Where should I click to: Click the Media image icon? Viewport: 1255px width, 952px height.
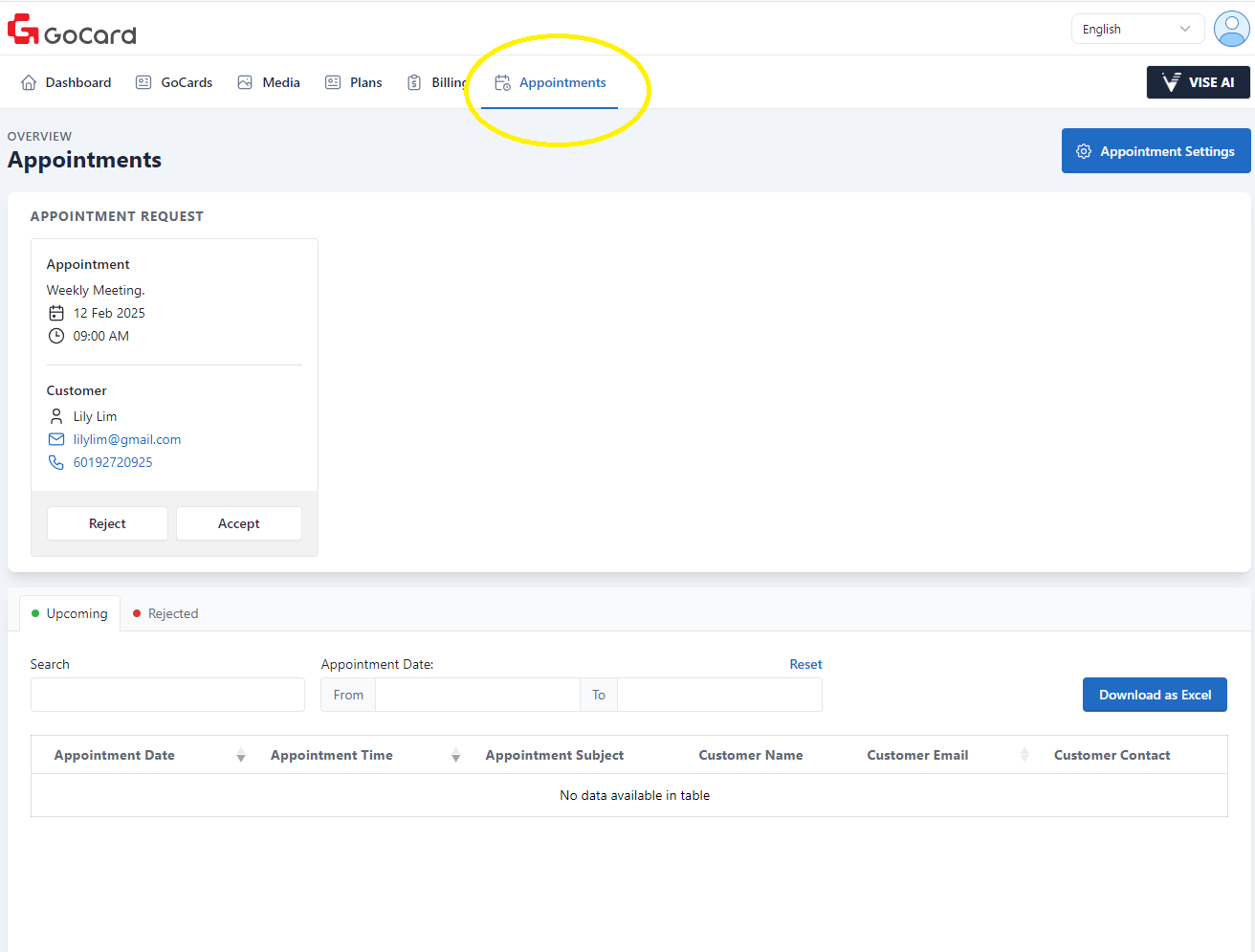245,82
